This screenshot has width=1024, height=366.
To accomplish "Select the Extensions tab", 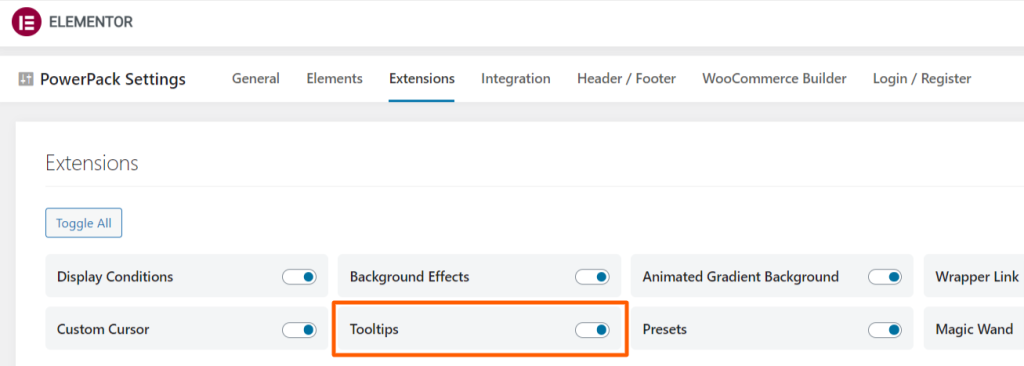I will click(x=422, y=79).
